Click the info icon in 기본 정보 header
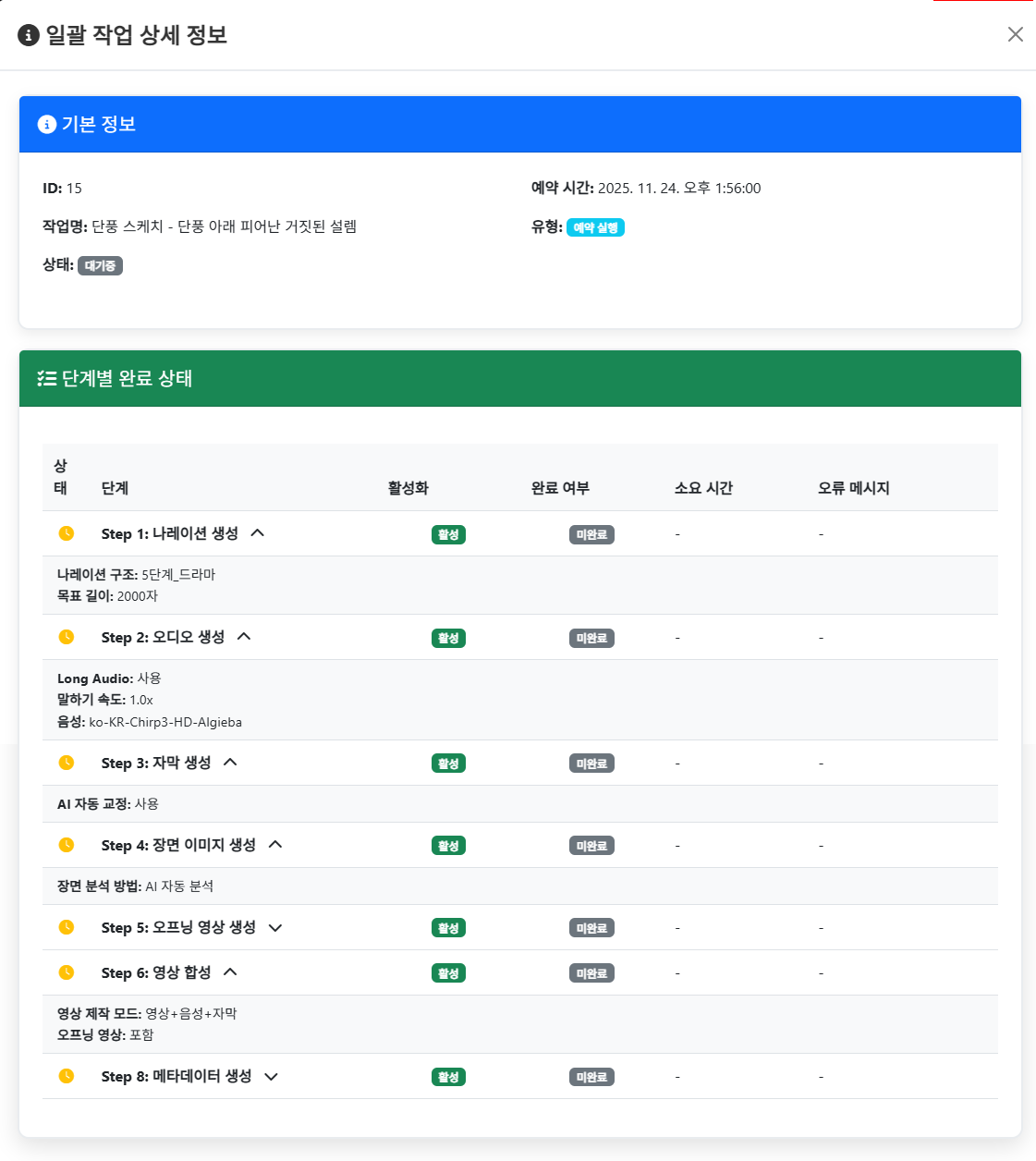This screenshot has height=1161, width=1036. click(x=47, y=124)
